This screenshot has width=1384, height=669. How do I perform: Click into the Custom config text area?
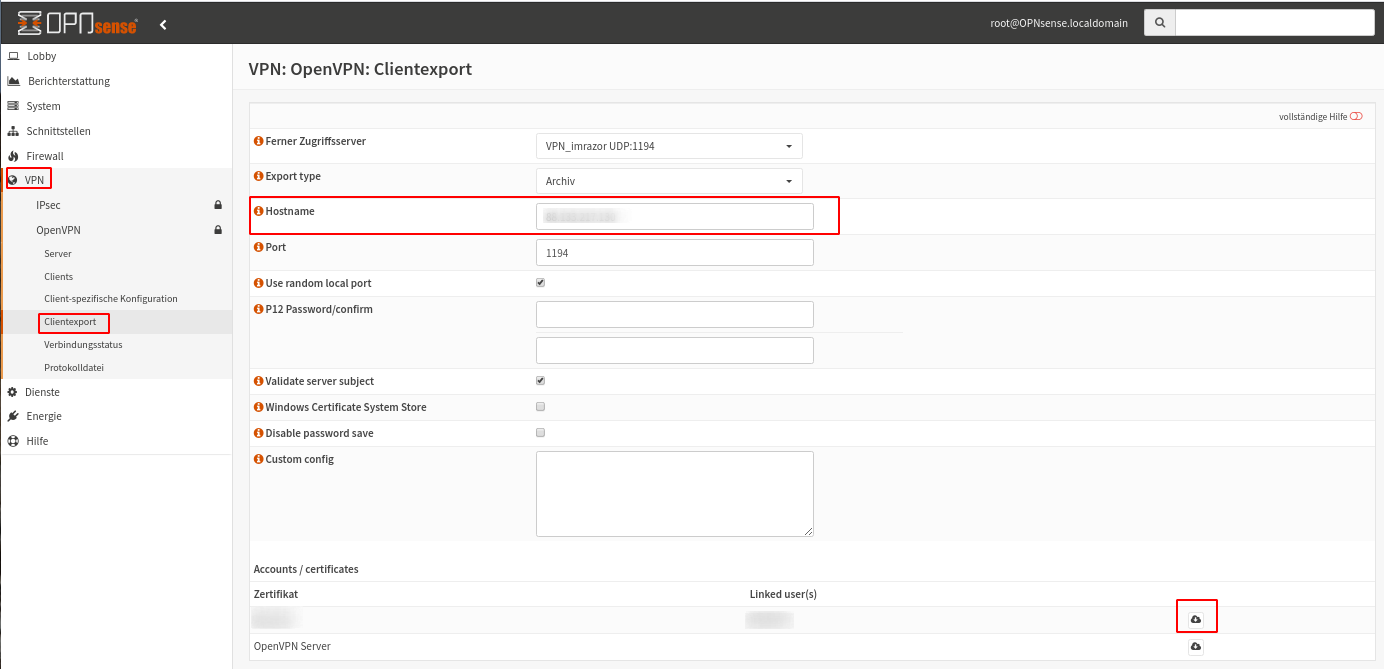[x=674, y=494]
